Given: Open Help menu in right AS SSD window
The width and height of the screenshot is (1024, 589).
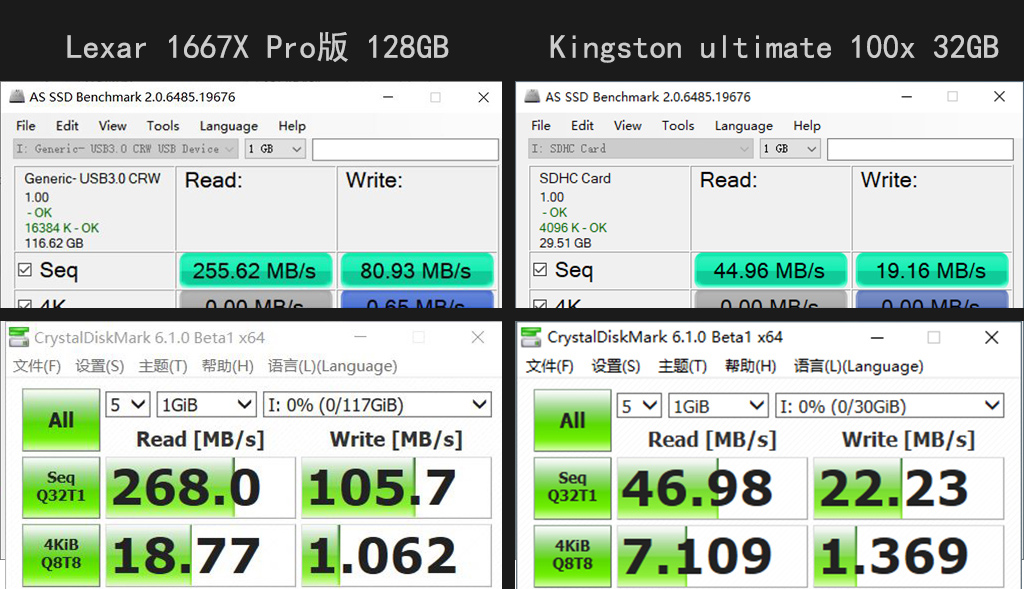Looking at the screenshot, I should pos(807,126).
